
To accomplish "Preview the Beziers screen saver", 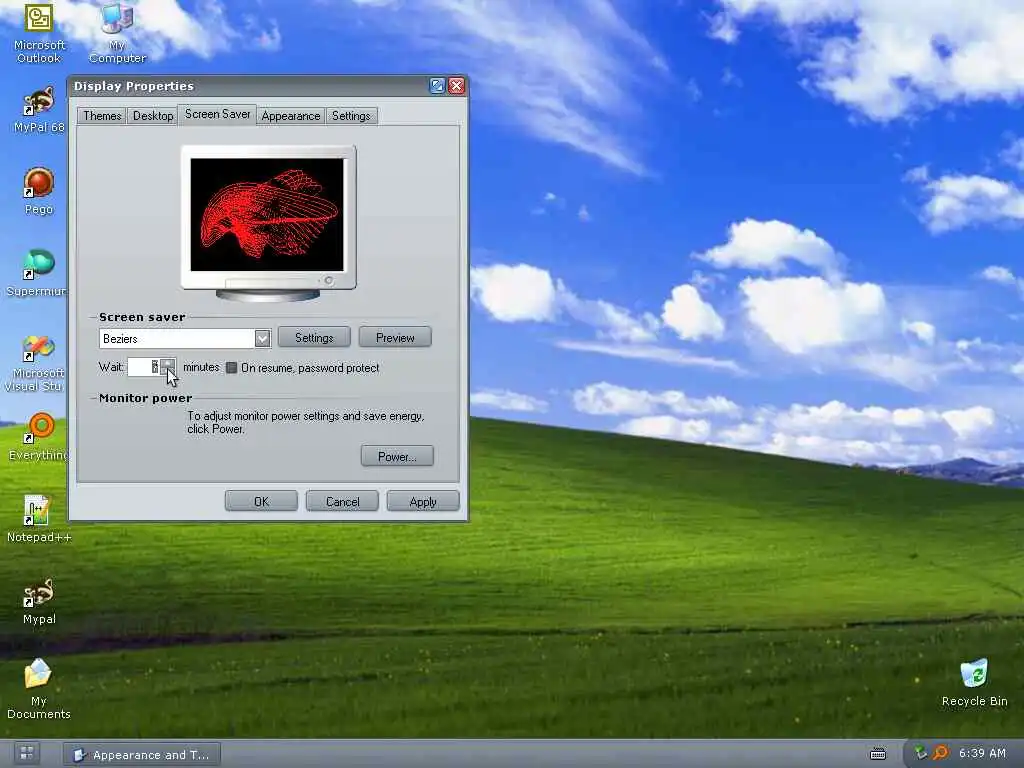I will click(x=395, y=338).
